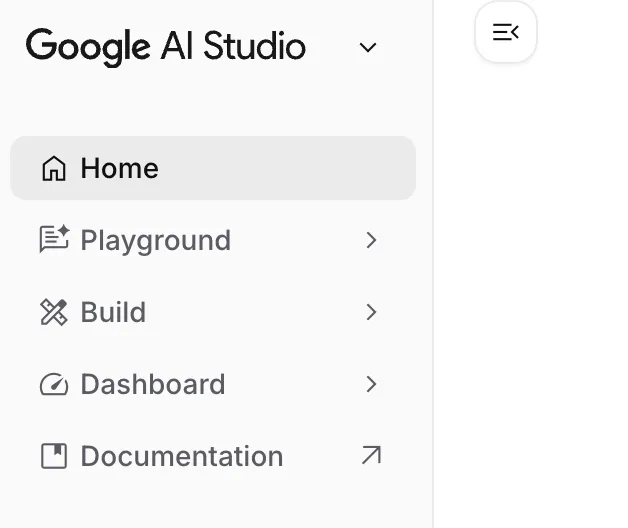This screenshot has width=628, height=528.
Task: Click the Google wordmark in the logo
Action: (88, 47)
